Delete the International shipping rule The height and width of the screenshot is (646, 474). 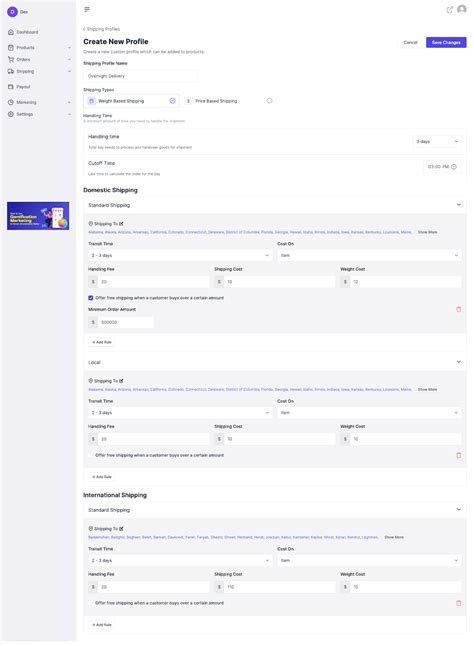[x=458, y=603]
